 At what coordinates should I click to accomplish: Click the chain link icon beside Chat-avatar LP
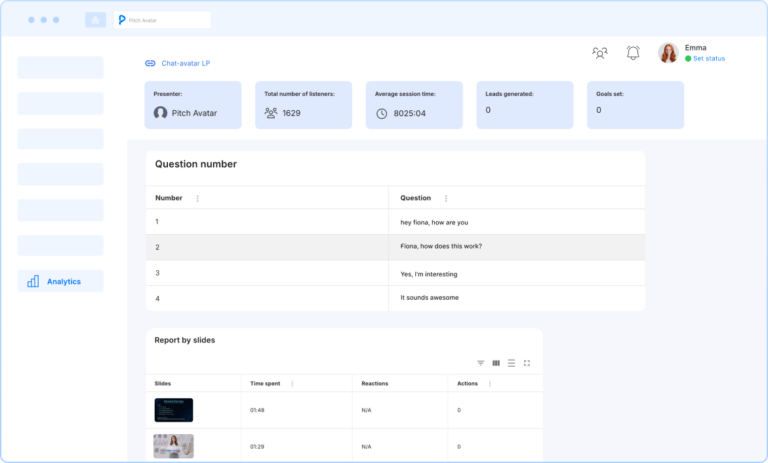pos(150,63)
